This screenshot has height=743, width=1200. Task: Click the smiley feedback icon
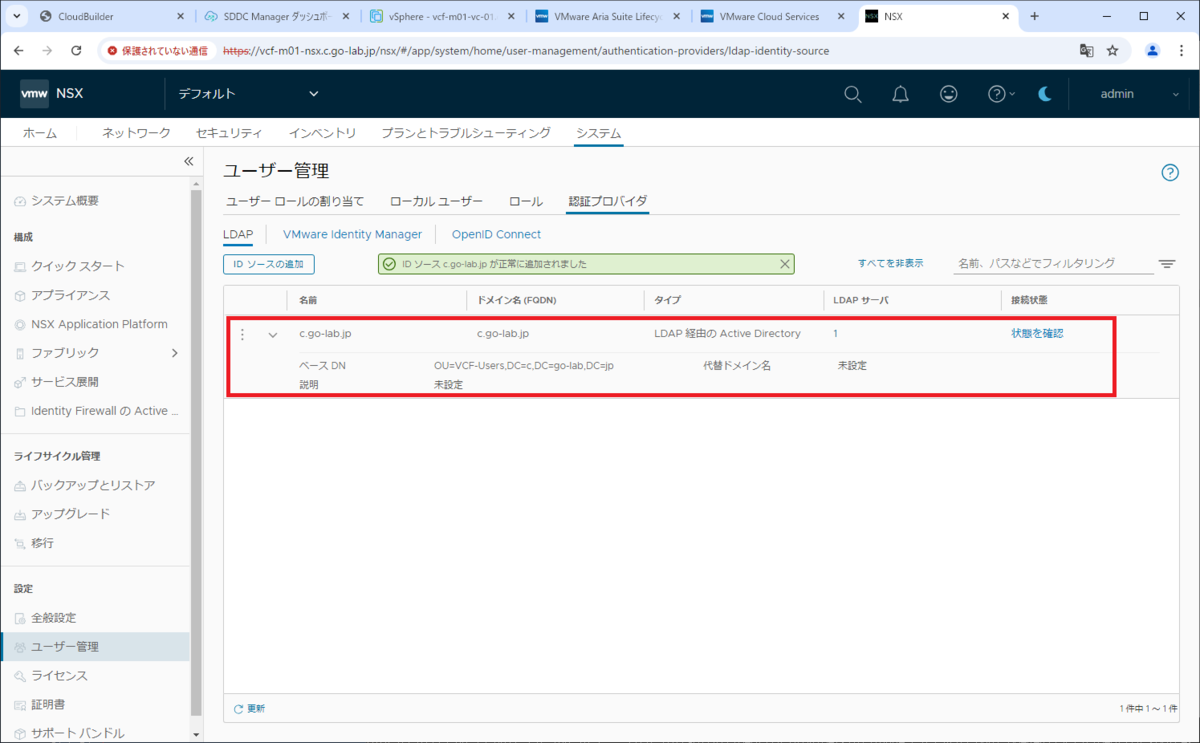(x=948, y=94)
